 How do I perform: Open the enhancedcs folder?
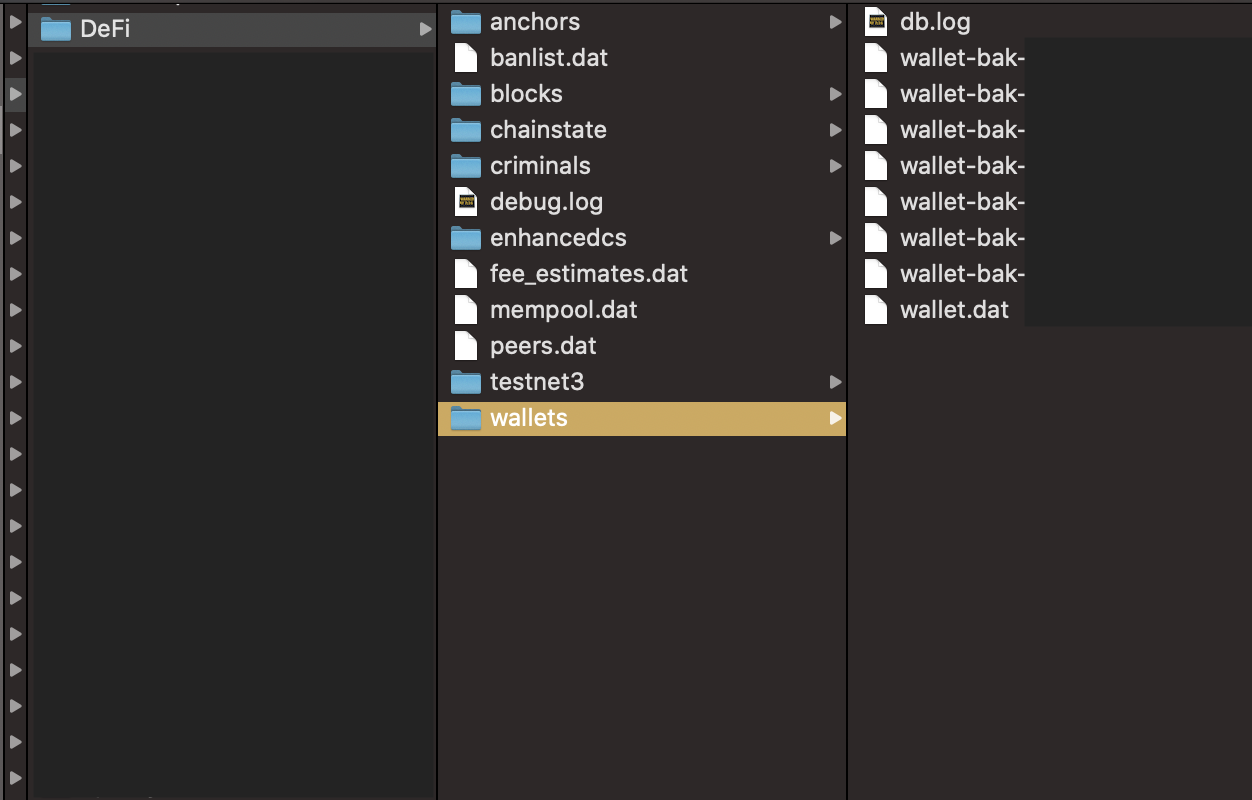pos(558,238)
